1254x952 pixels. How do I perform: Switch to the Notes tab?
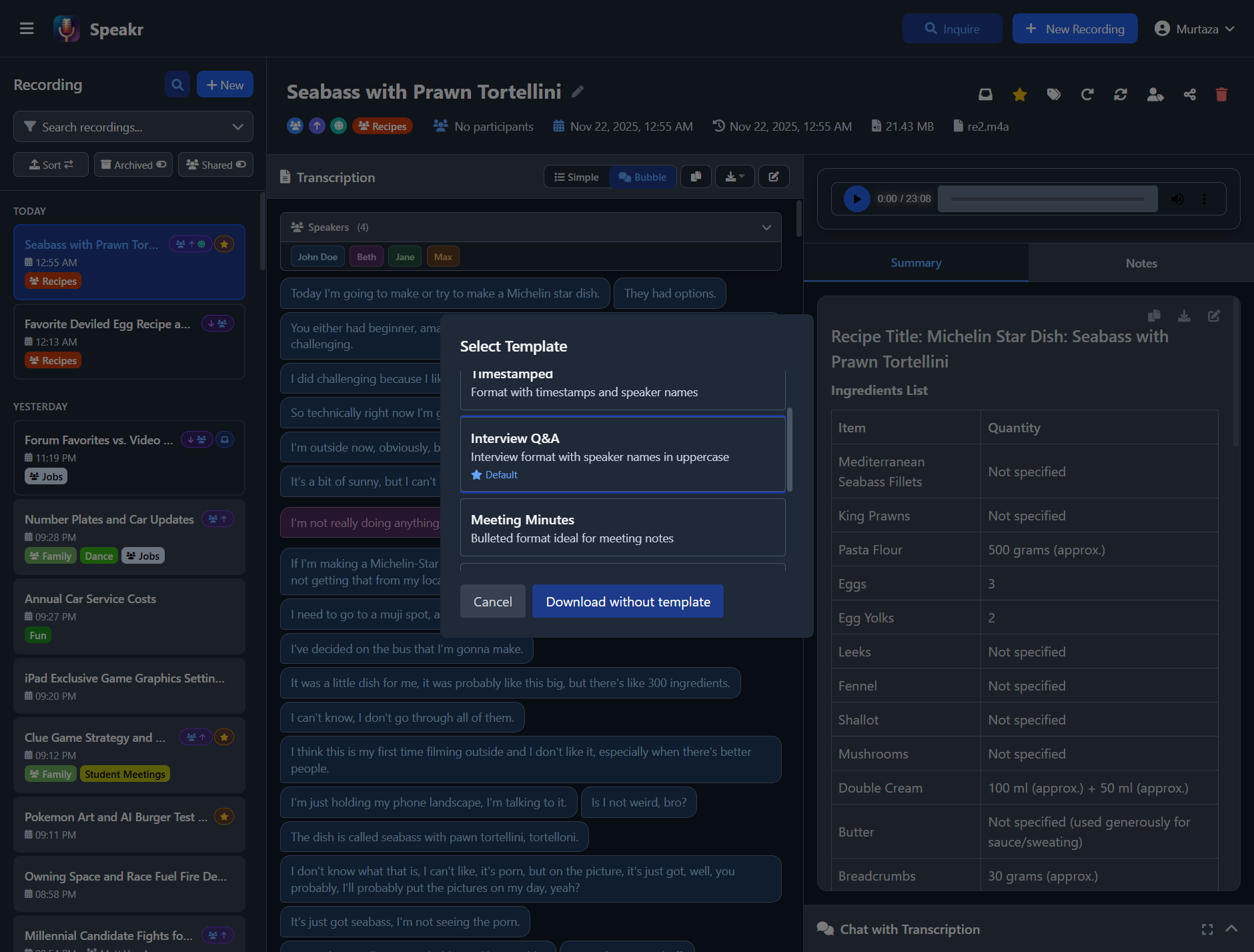(1141, 263)
